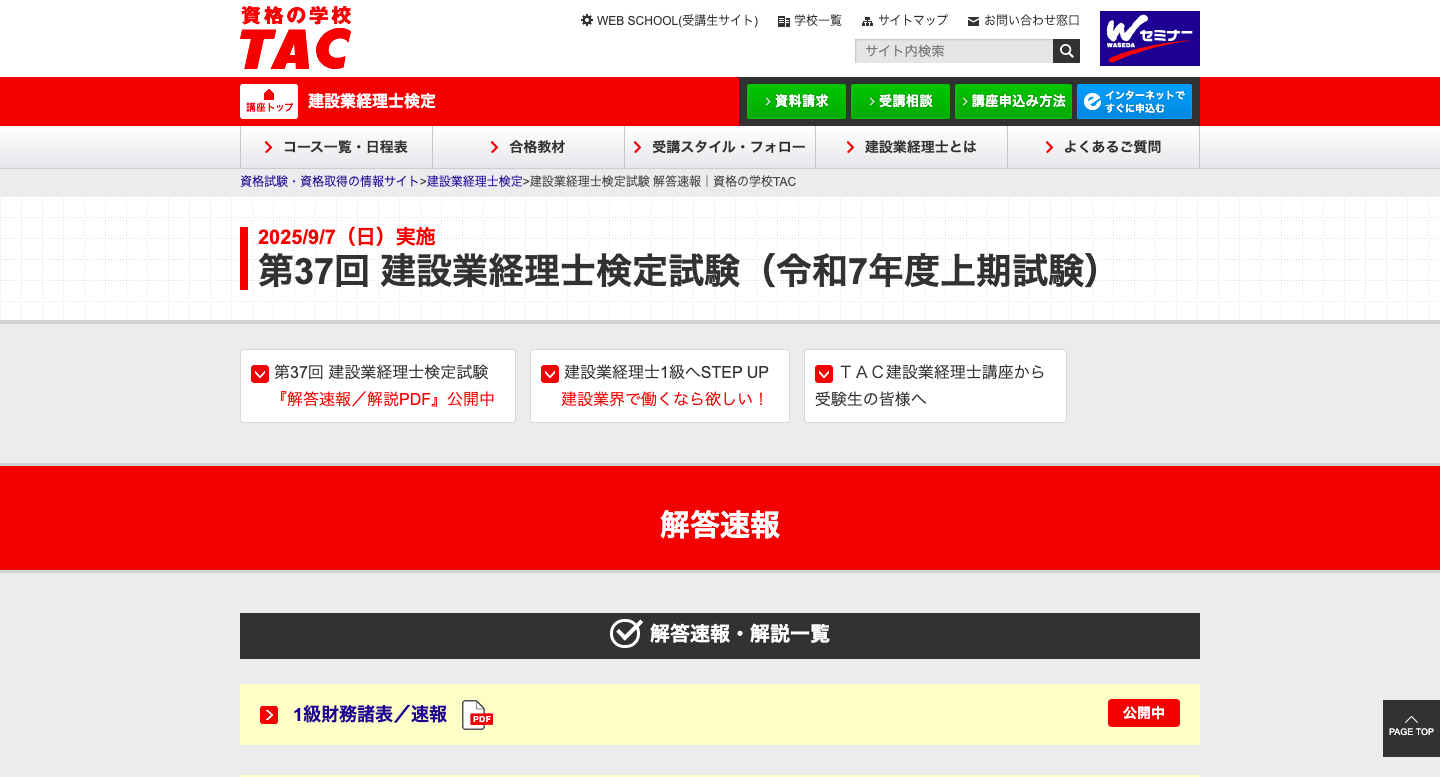This screenshot has height=777, width=1440.
Task: Jump to 建設業経理士1級へSTEP UP section
Action: click(x=659, y=386)
